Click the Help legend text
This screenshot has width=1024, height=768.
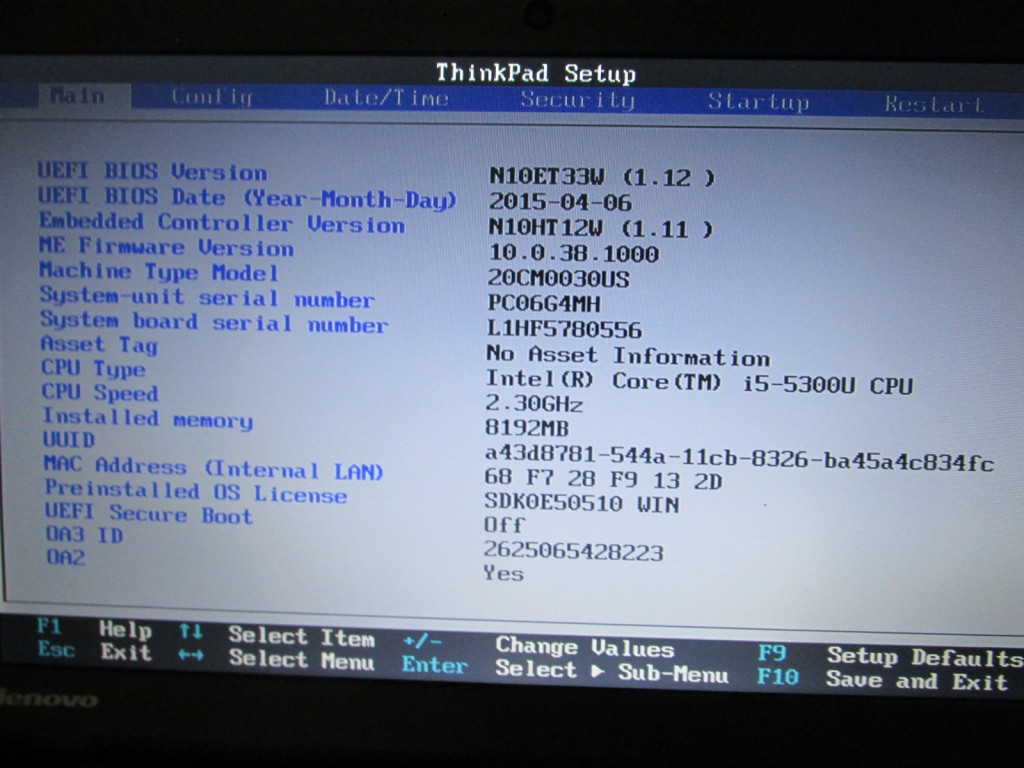click(125, 630)
